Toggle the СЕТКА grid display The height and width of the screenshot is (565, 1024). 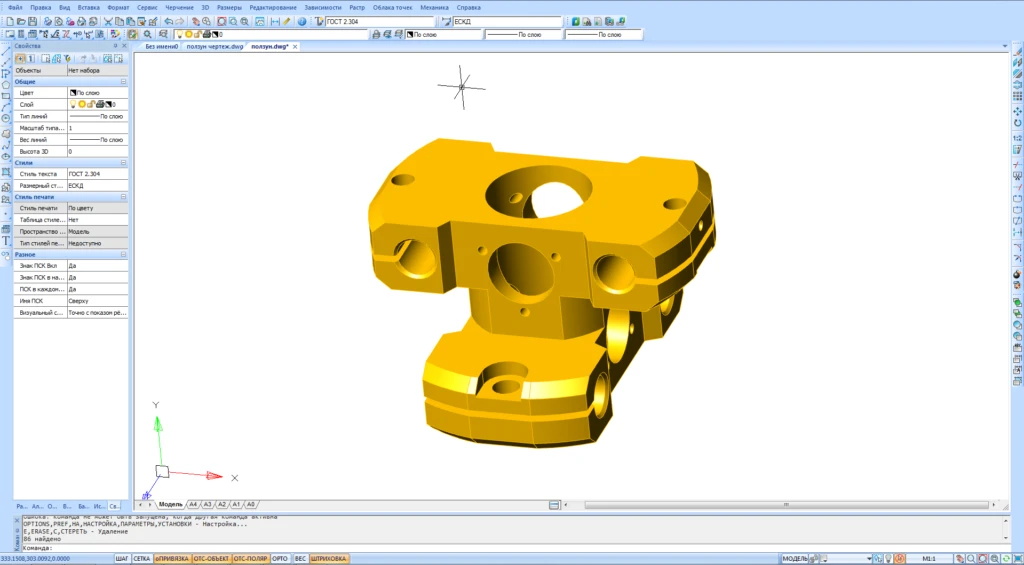pos(142,559)
